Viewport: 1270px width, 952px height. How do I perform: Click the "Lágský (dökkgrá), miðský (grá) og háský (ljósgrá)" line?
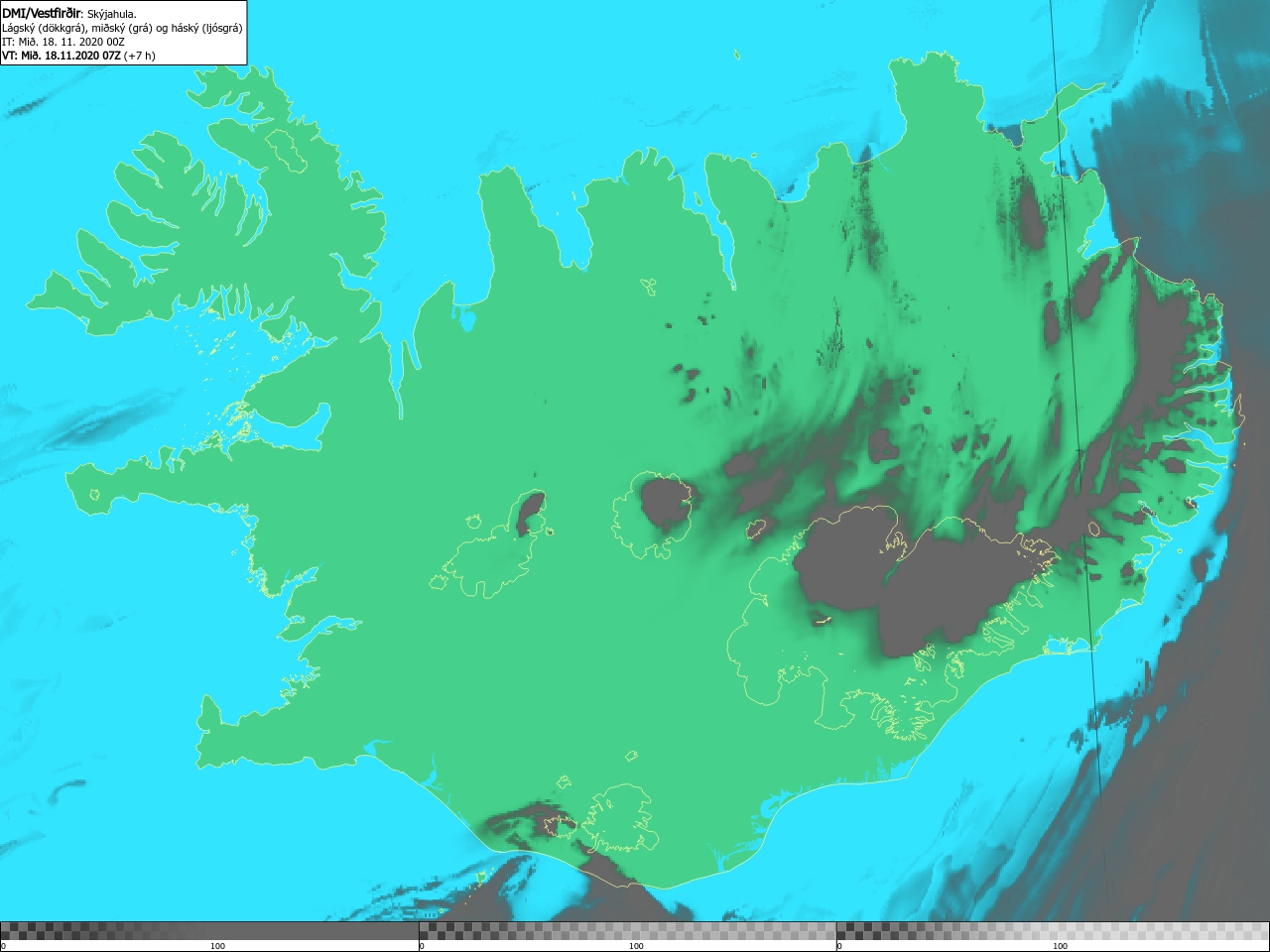[x=122, y=28]
